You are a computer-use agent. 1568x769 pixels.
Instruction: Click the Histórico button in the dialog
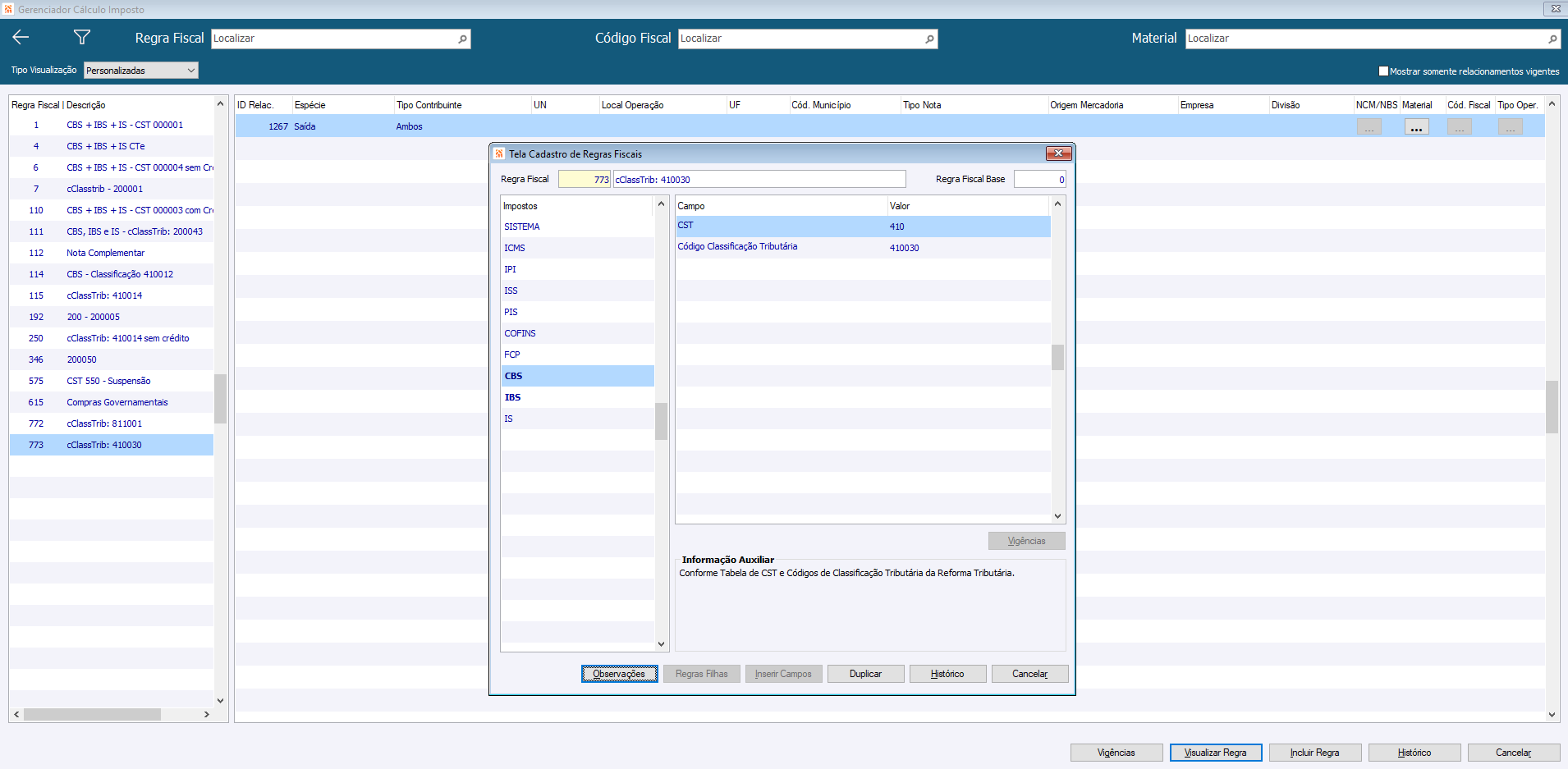coord(947,674)
